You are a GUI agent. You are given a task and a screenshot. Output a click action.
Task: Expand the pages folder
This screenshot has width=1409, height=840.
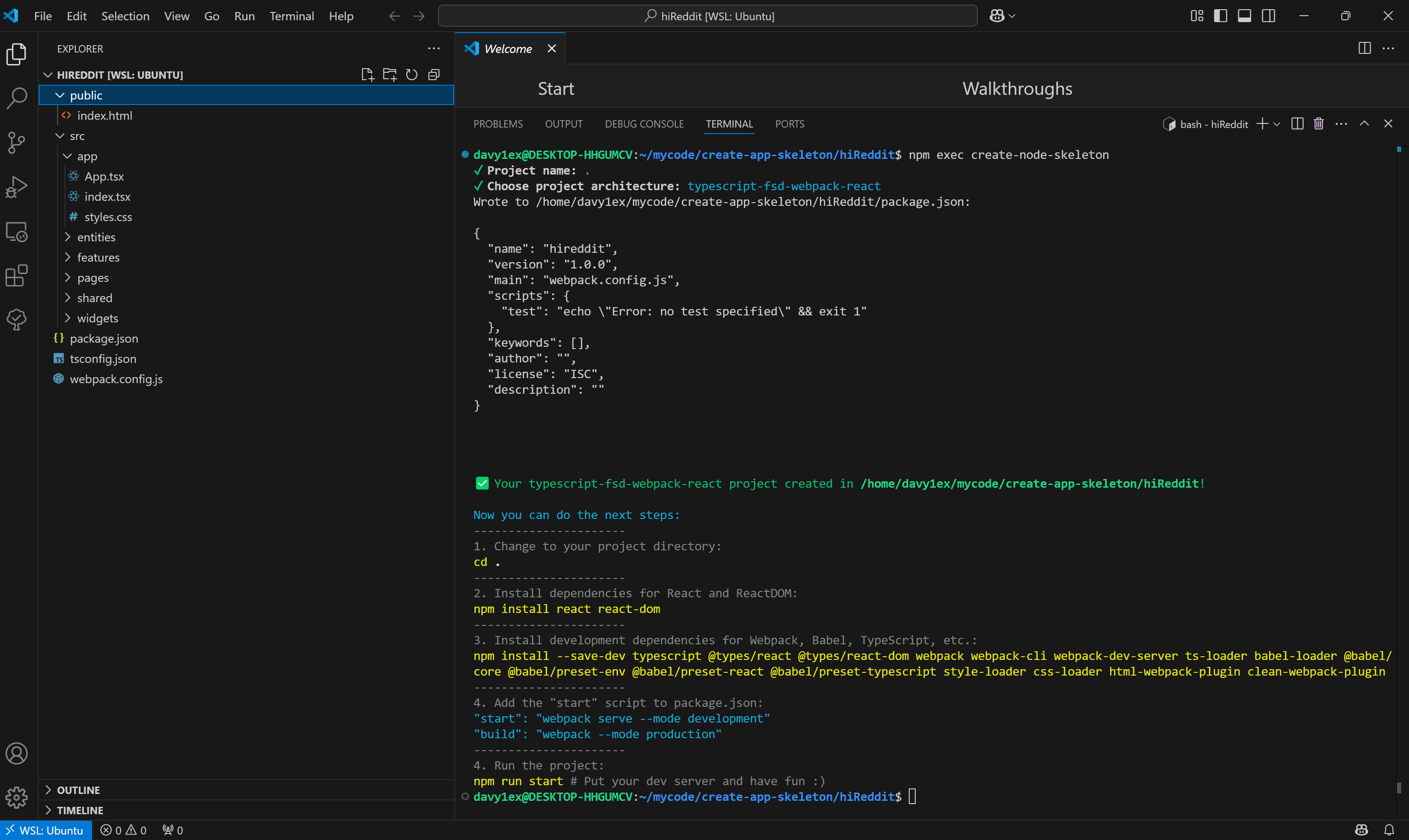pos(67,278)
